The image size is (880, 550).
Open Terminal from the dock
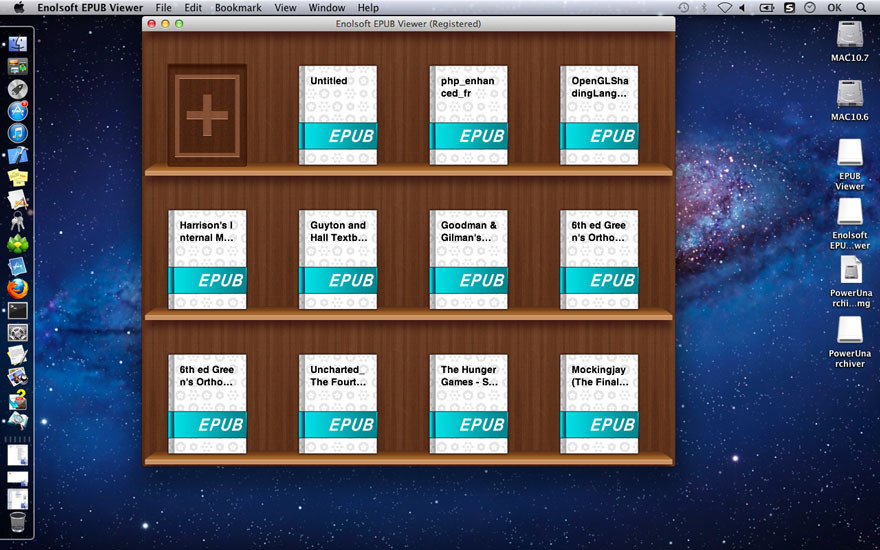[x=17, y=310]
